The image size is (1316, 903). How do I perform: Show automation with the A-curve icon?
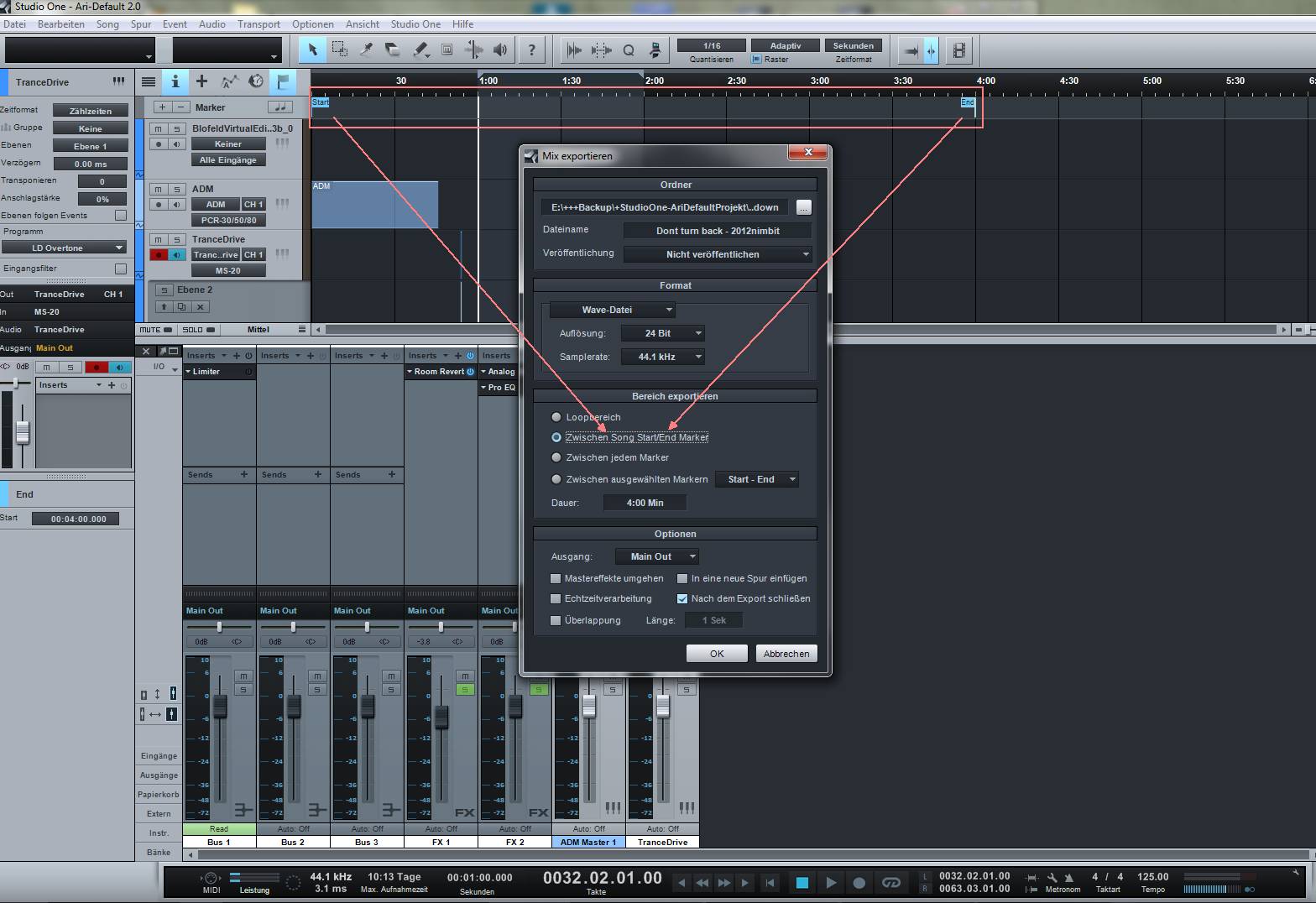[229, 81]
